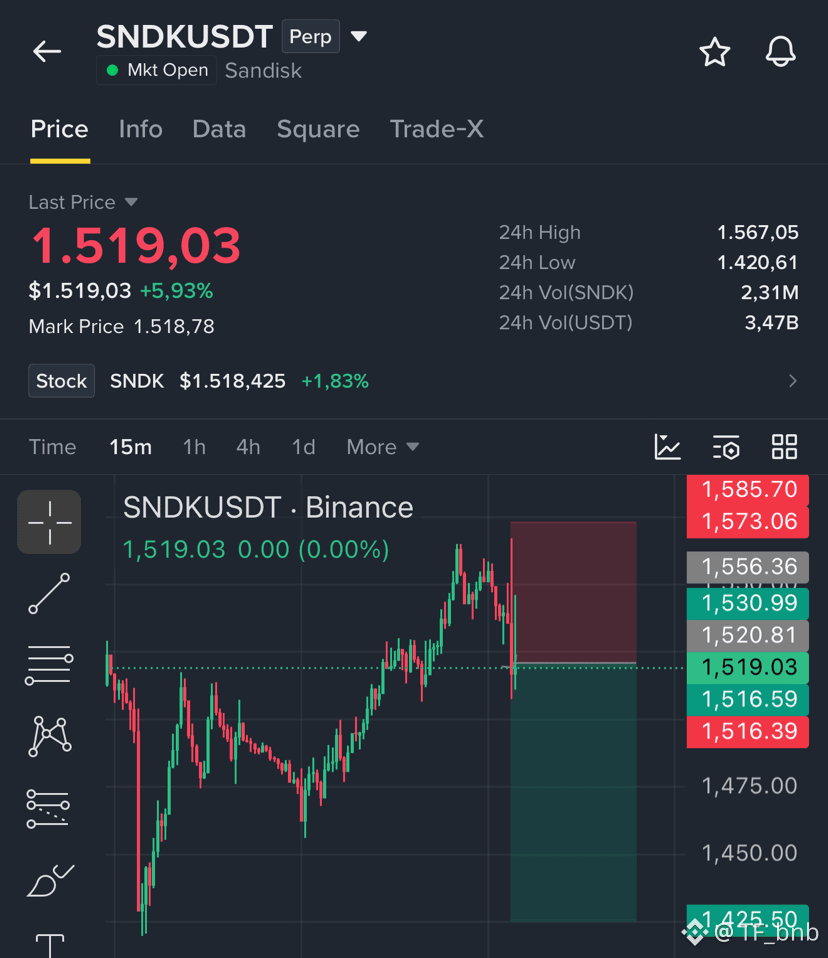Open the Price tab
The image size is (828, 958).
[x=60, y=130]
